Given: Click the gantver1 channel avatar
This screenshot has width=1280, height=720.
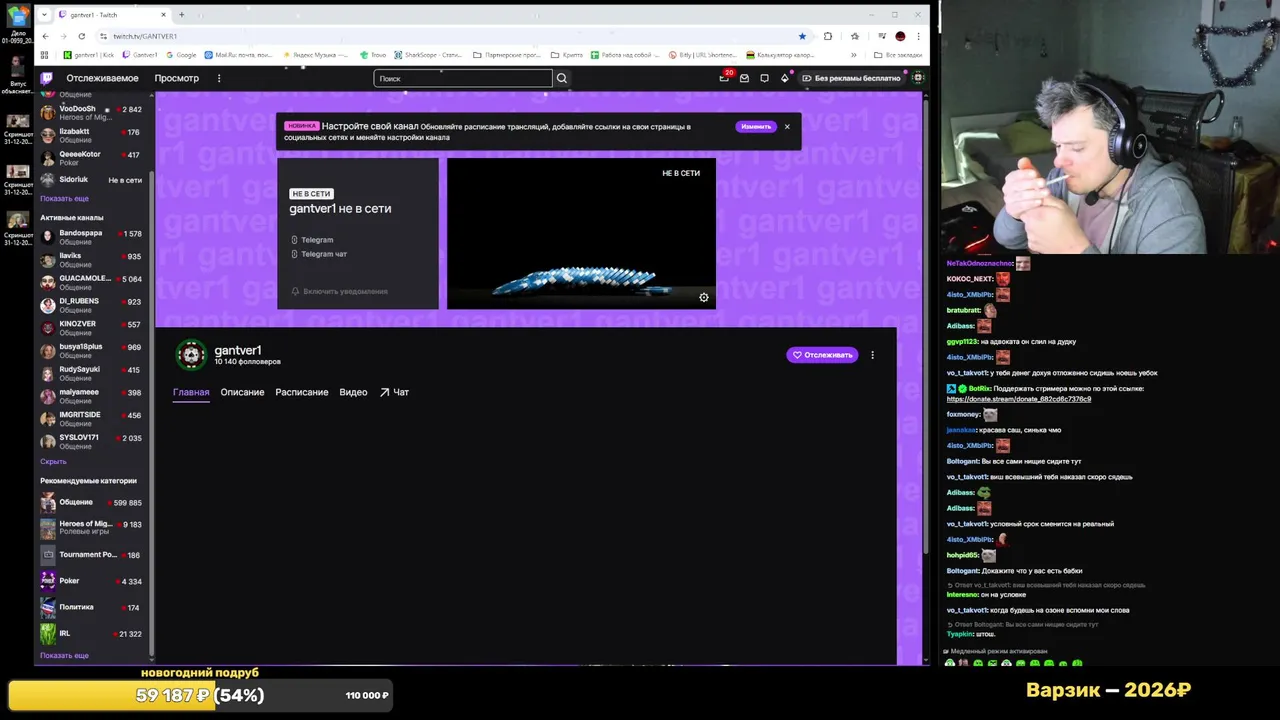Looking at the screenshot, I should 190,354.
